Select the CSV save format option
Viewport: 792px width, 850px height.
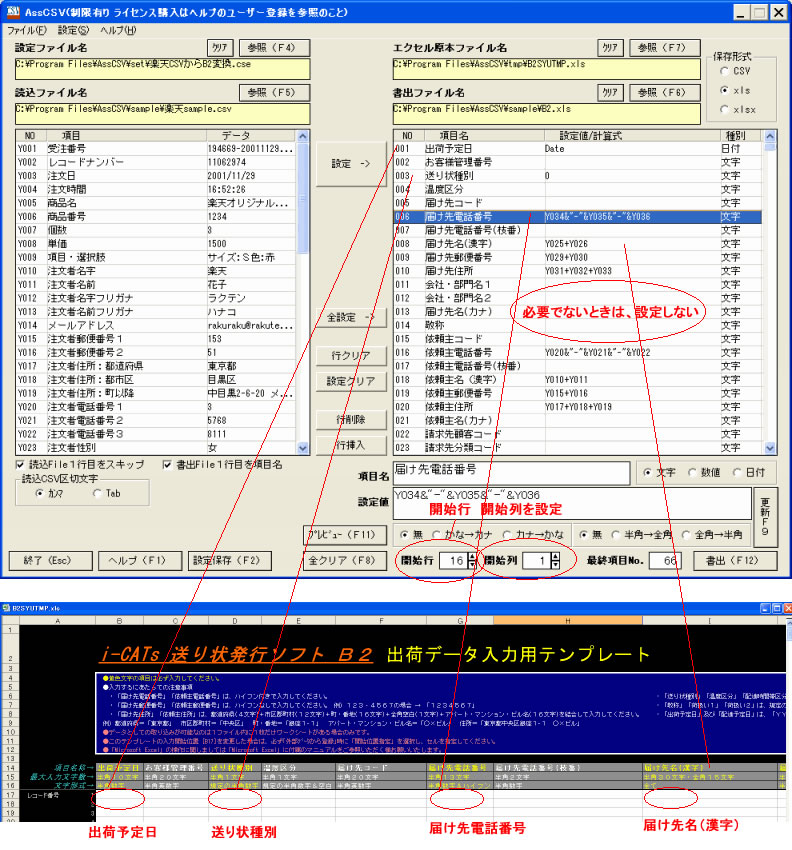click(x=725, y=71)
